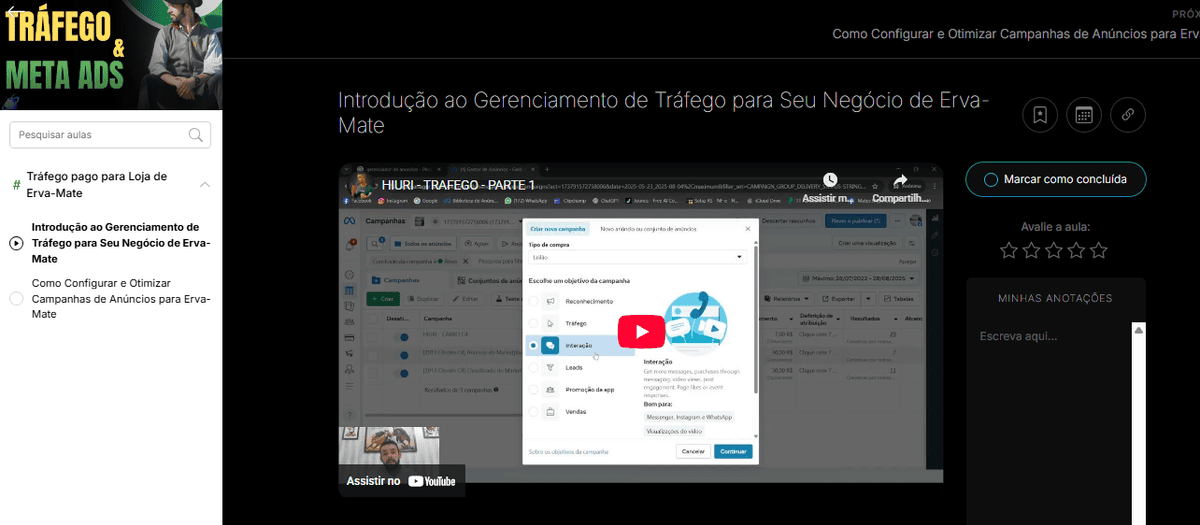Click the play circle beside the Introdução lesson

[16, 243]
